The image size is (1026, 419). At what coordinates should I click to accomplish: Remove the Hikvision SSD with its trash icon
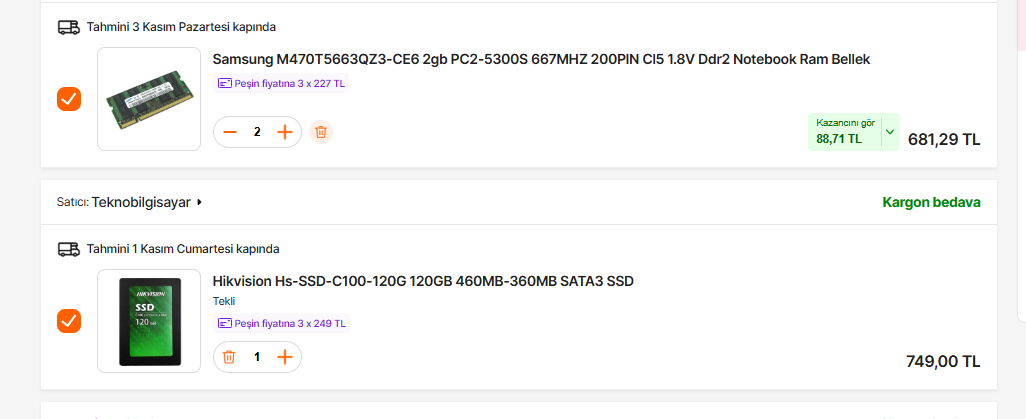[229, 357]
